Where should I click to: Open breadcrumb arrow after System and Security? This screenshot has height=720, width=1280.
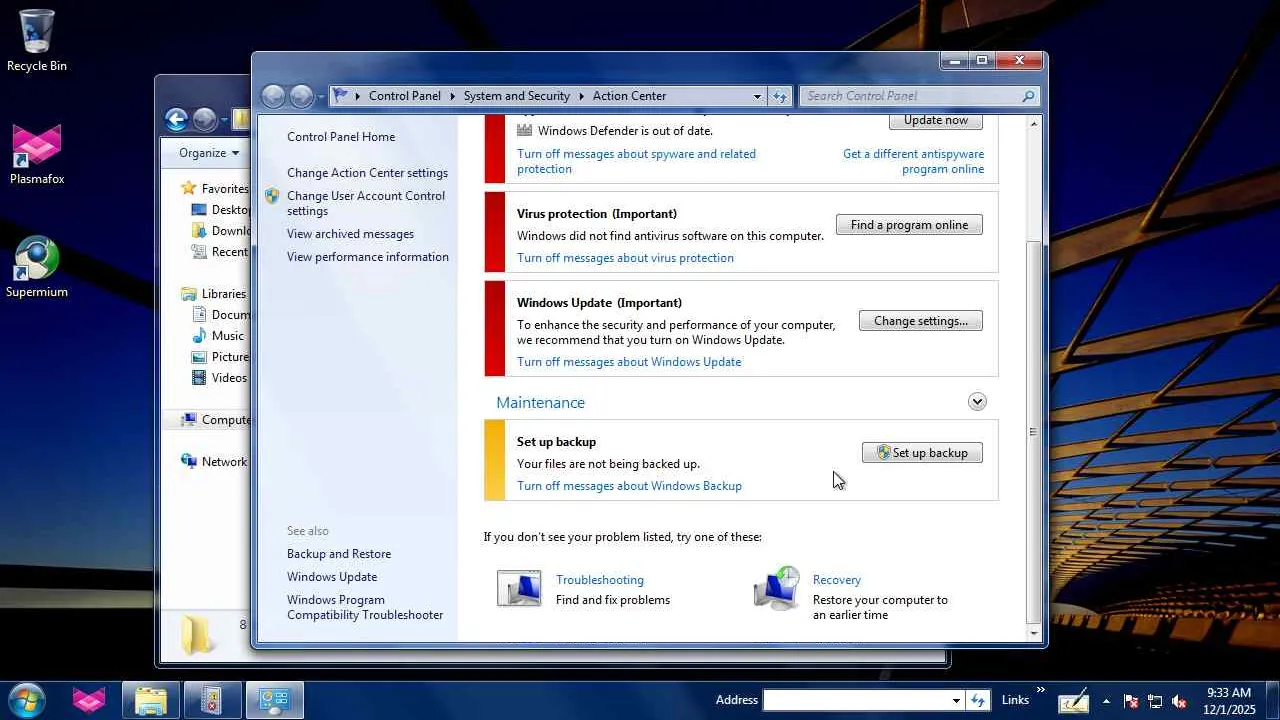pyautogui.click(x=581, y=96)
